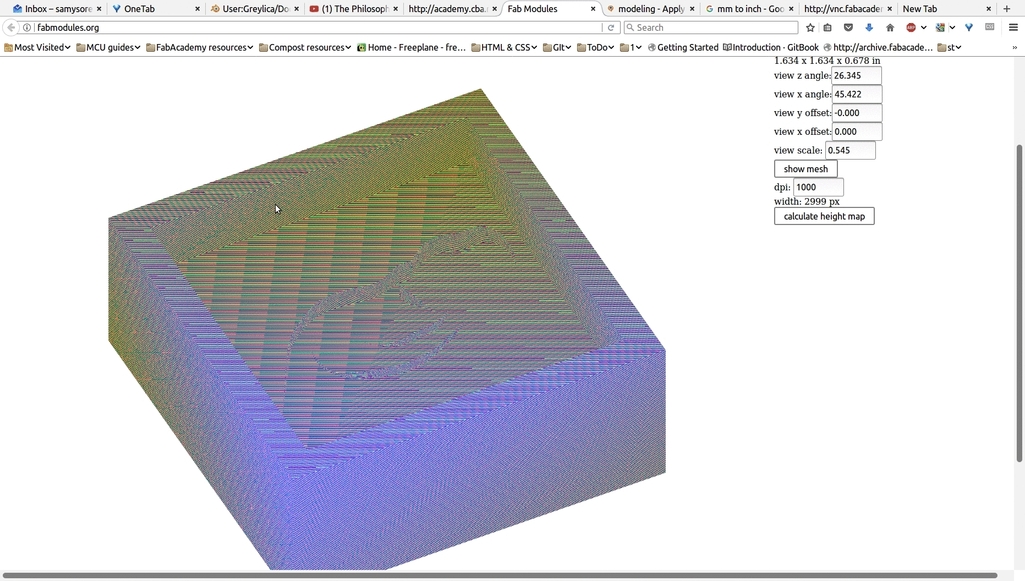Open the Compost resources bookmarks folder
This screenshot has height=581, width=1025.
305,47
